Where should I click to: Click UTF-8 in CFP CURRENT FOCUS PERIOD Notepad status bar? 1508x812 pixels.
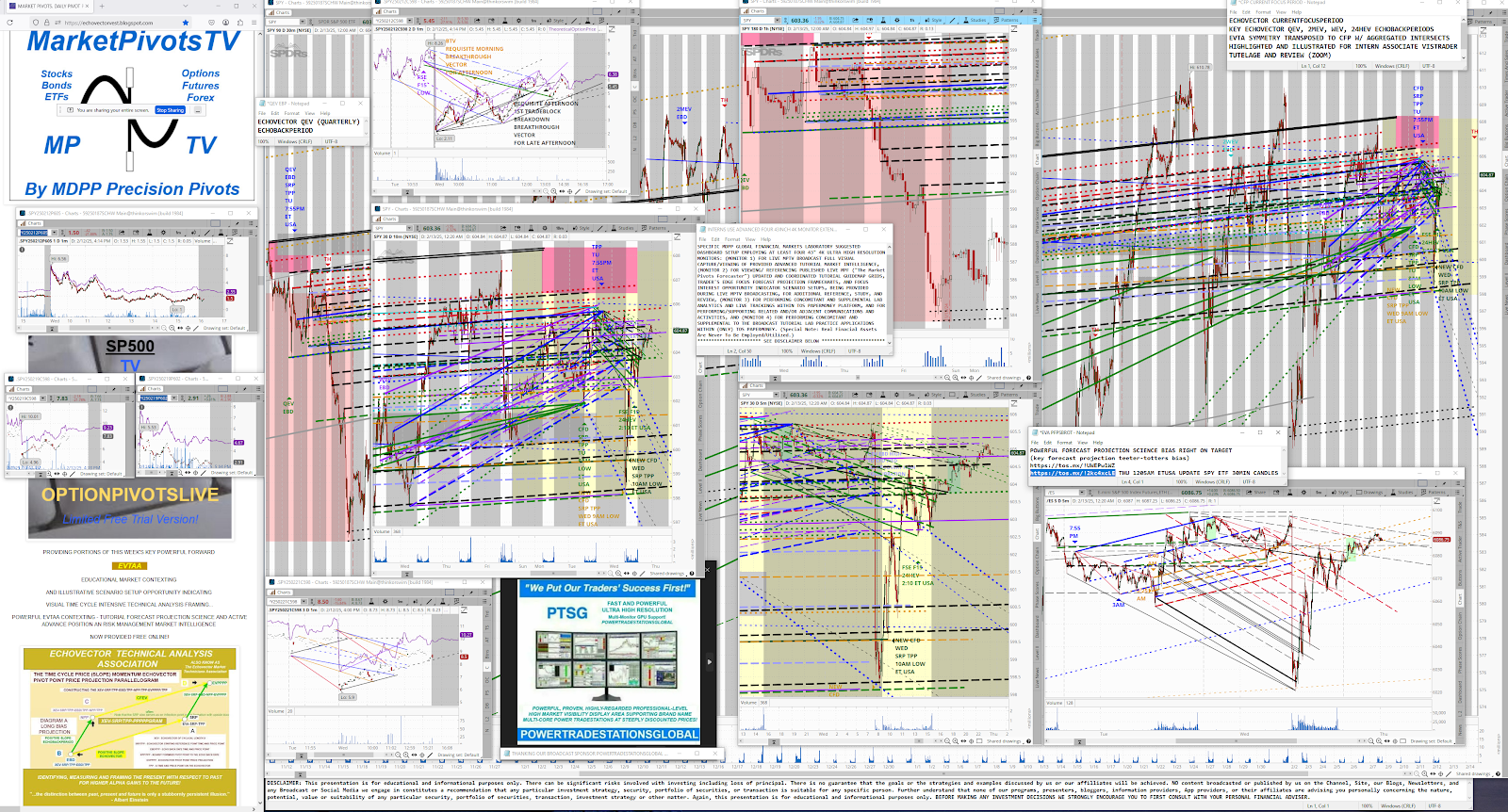1429,66
